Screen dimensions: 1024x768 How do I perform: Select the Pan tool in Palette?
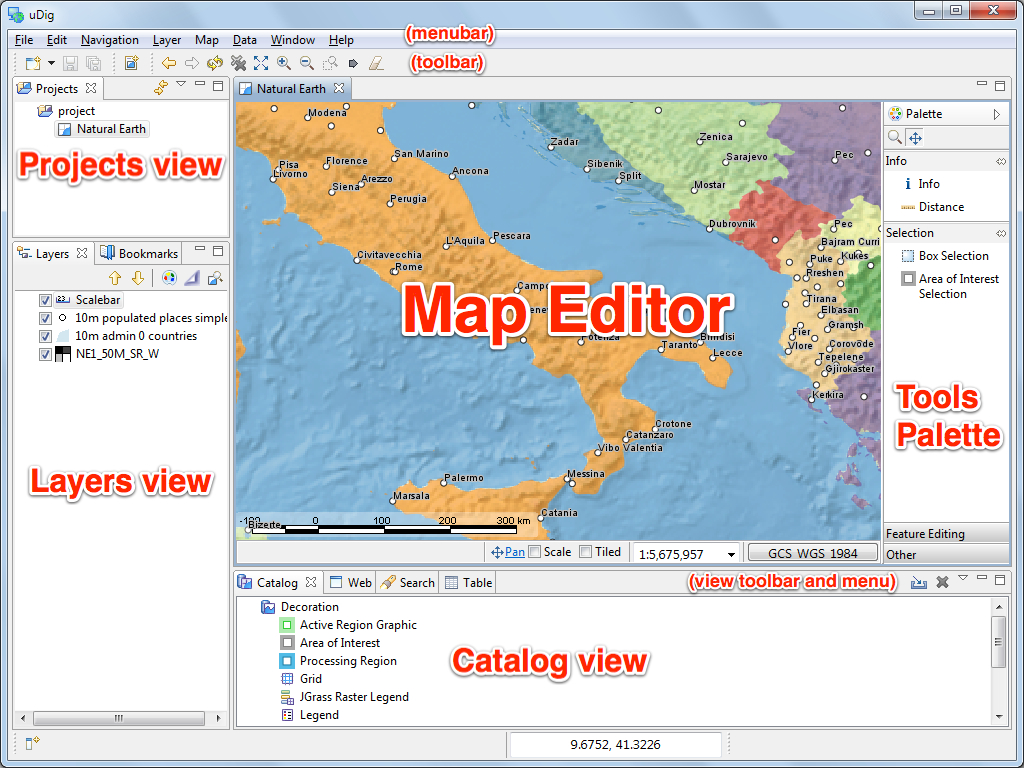coord(916,138)
